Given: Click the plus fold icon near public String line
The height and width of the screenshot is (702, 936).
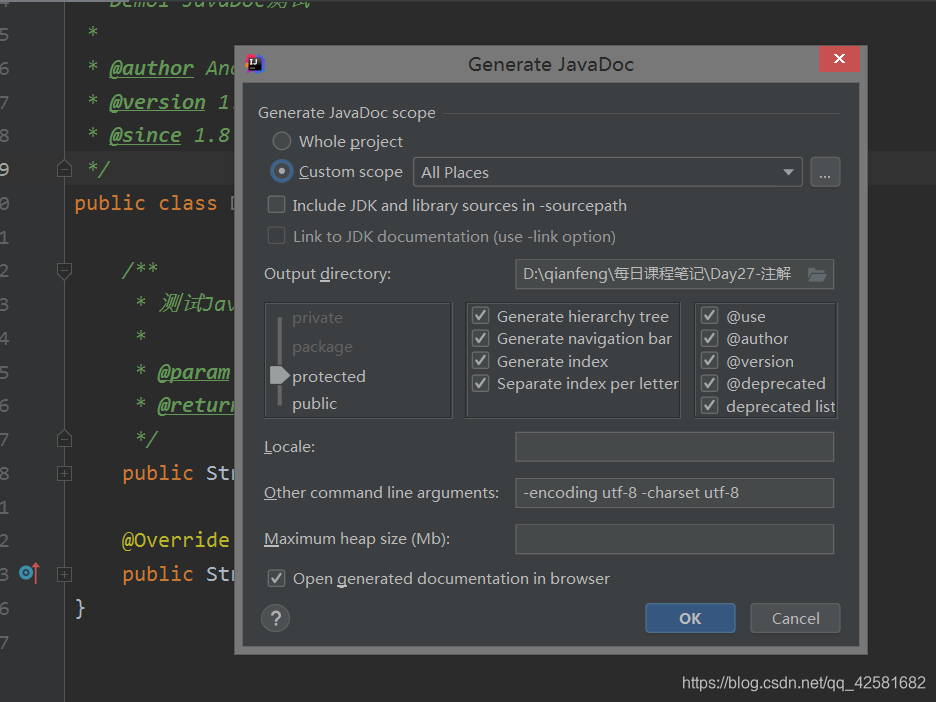Looking at the screenshot, I should pos(64,474).
